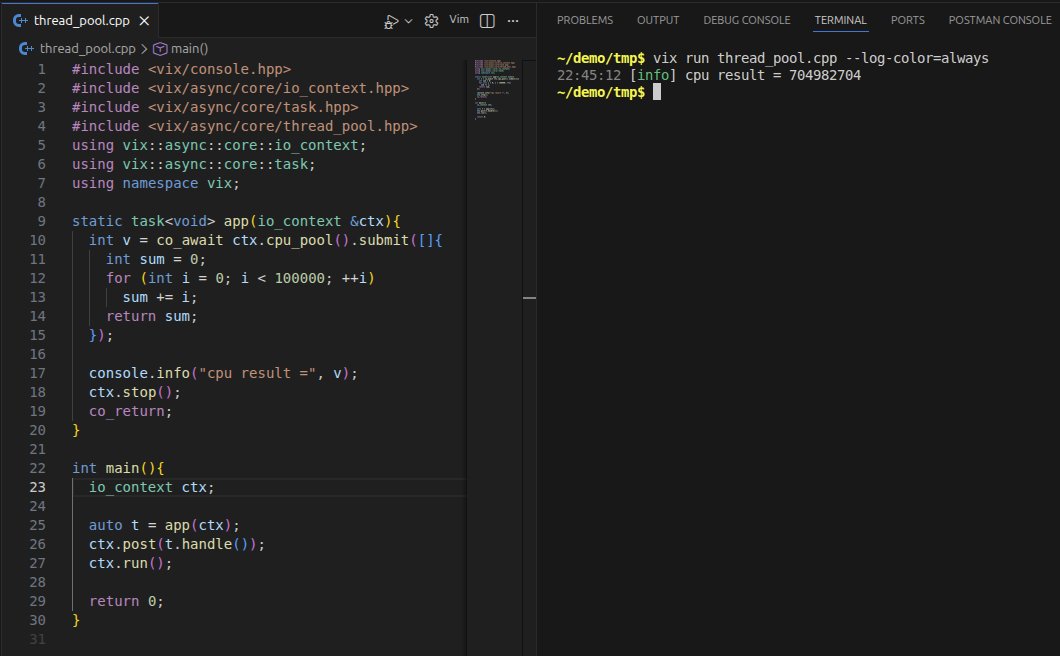Click the minimap code preview
The width and height of the screenshot is (1060, 656).
(x=497, y=88)
